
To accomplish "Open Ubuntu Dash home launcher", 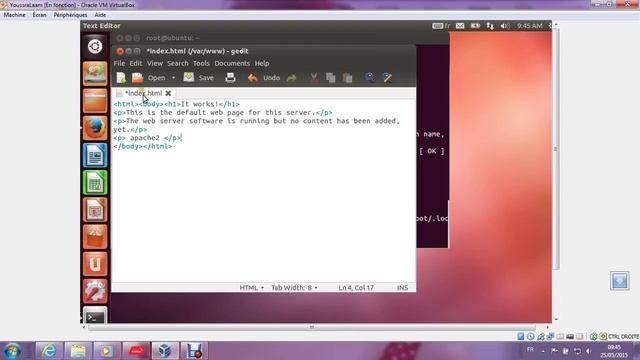I will [x=95, y=46].
